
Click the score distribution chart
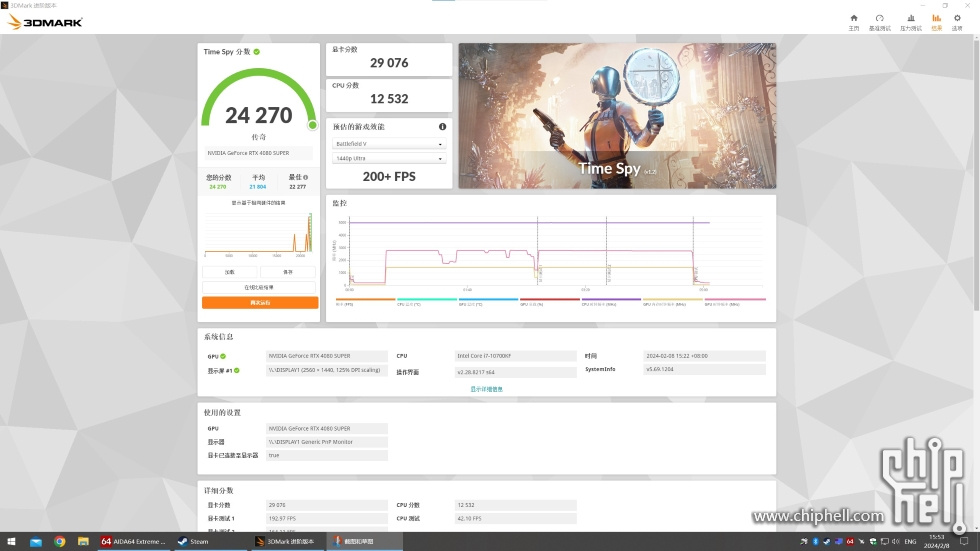coord(259,234)
